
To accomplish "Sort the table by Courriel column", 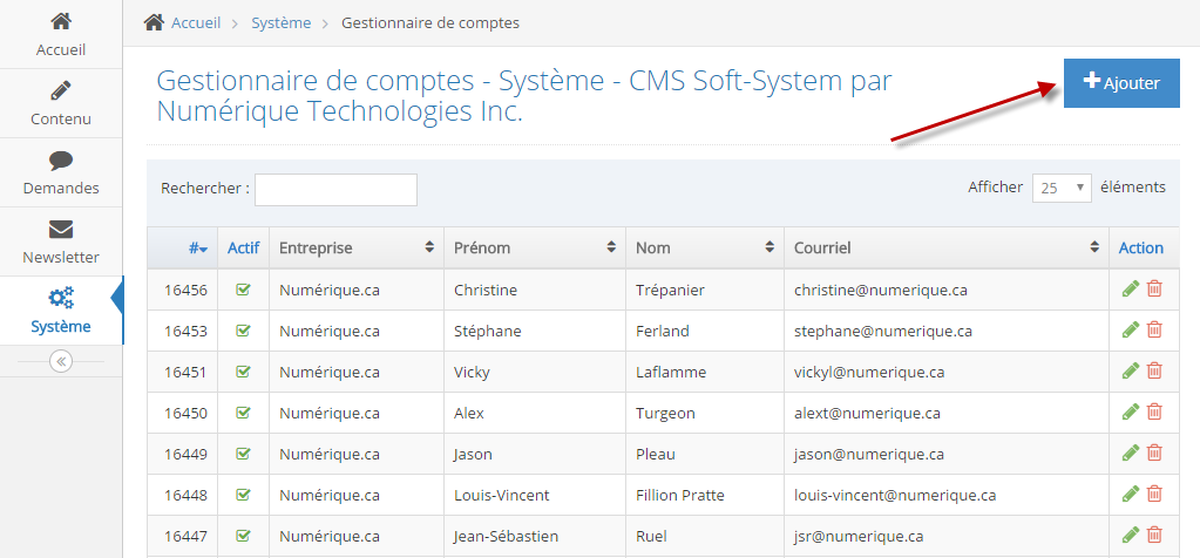I will (x=946, y=248).
